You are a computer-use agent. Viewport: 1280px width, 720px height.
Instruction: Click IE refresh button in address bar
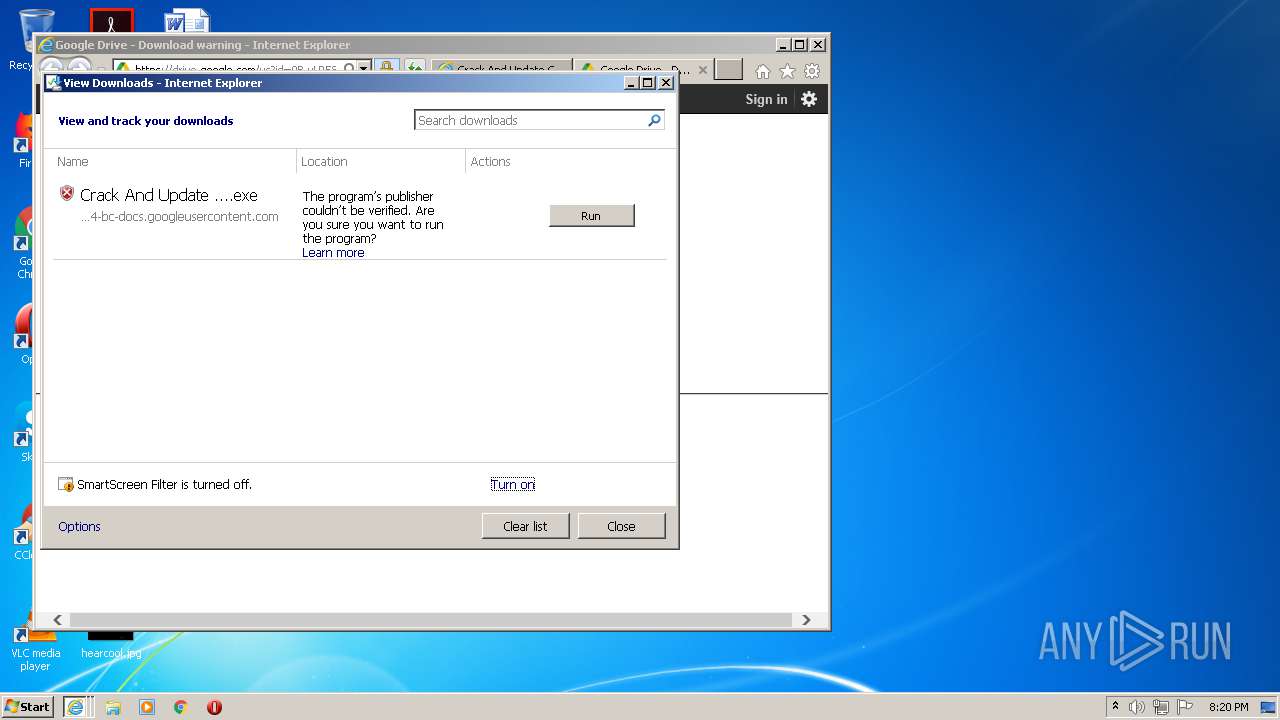(x=413, y=68)
